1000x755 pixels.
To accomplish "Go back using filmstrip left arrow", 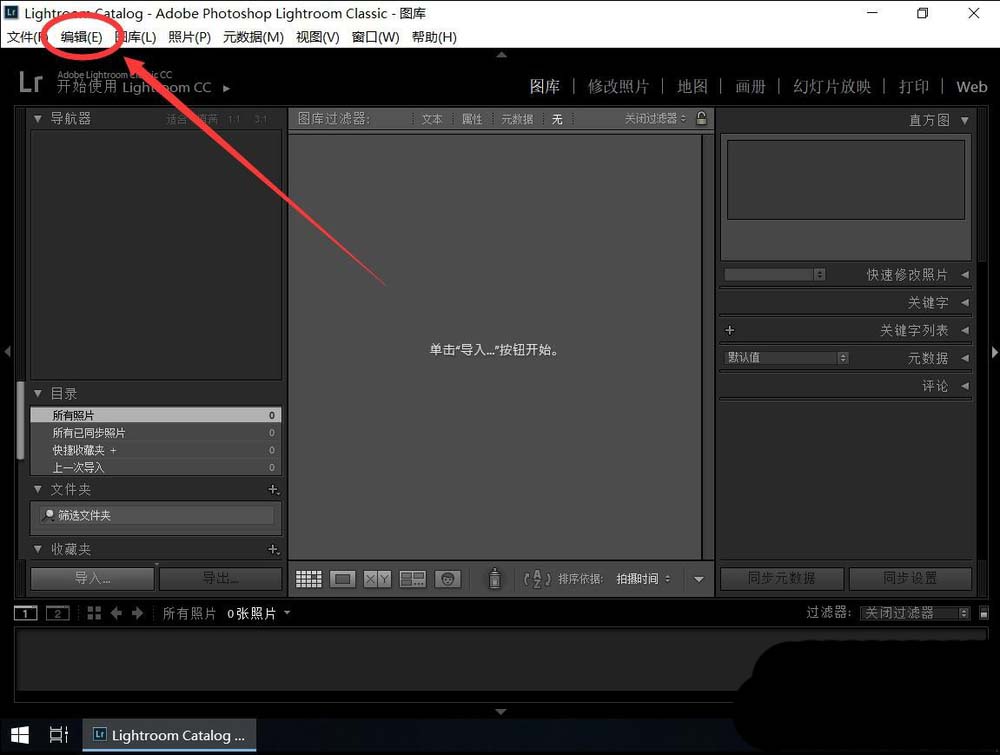I will (116, 613).
